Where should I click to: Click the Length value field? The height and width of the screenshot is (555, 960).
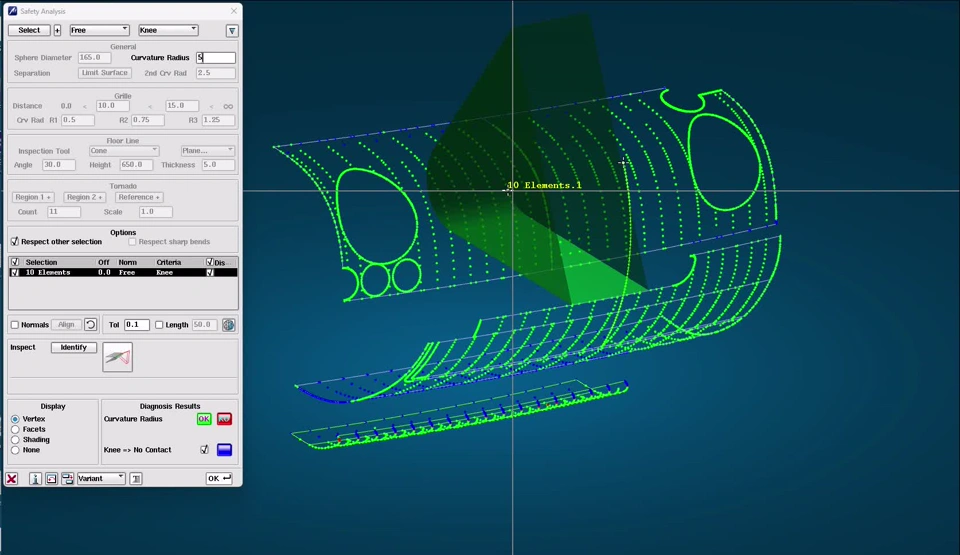click(204, 325)
